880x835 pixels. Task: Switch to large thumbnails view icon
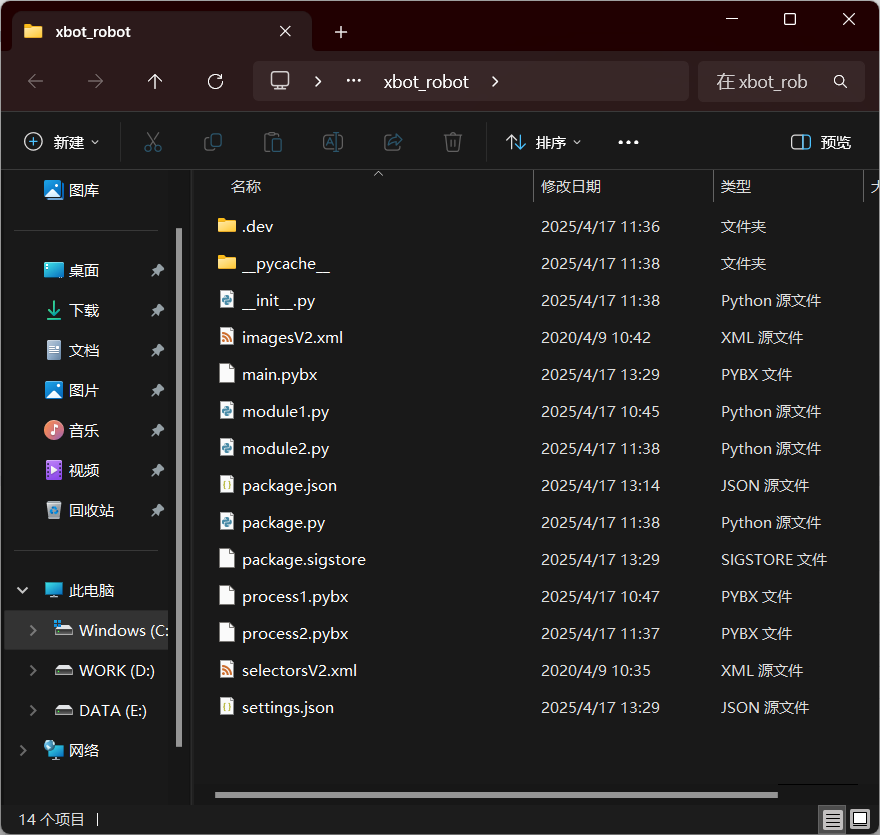[x=859, y=820]
